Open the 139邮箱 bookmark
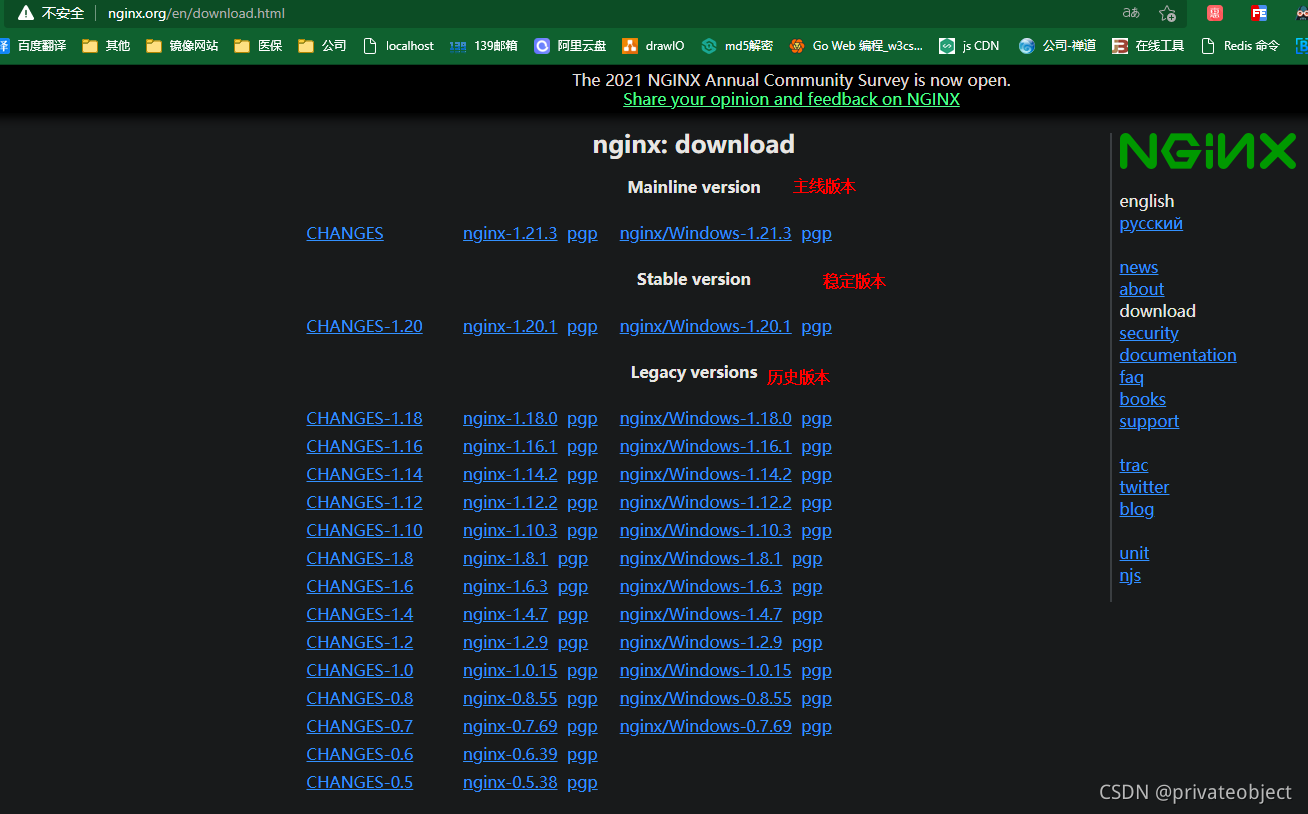Viewport: 1308px width, 814px height. pos(484,46)
